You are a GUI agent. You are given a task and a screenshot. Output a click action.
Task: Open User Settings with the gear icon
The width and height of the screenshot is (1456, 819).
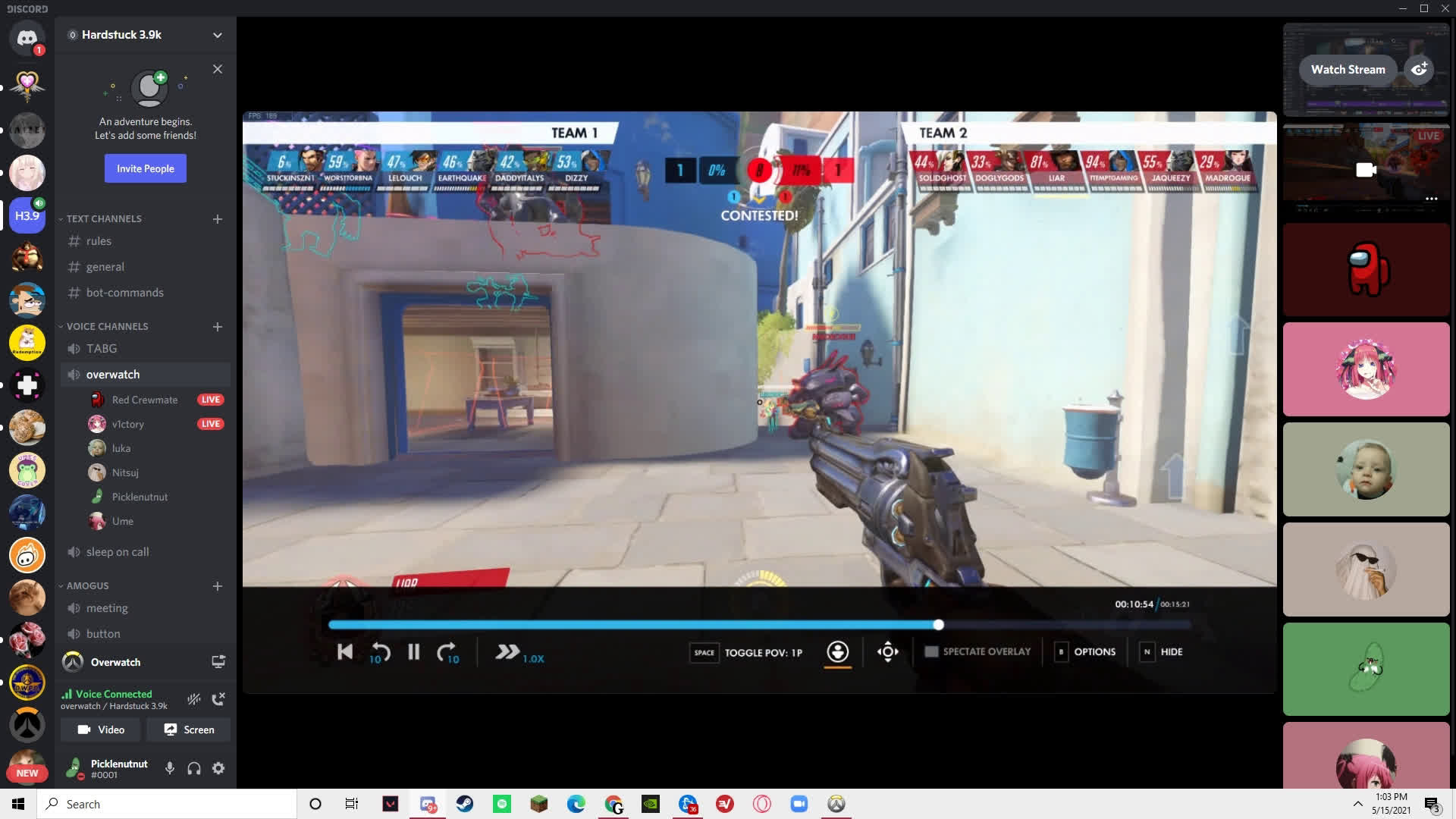point(218,768)
